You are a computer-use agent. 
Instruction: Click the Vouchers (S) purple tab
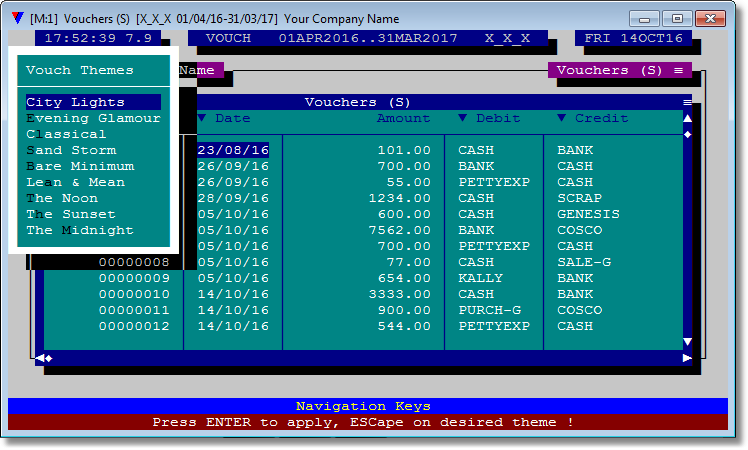[620, 70]
